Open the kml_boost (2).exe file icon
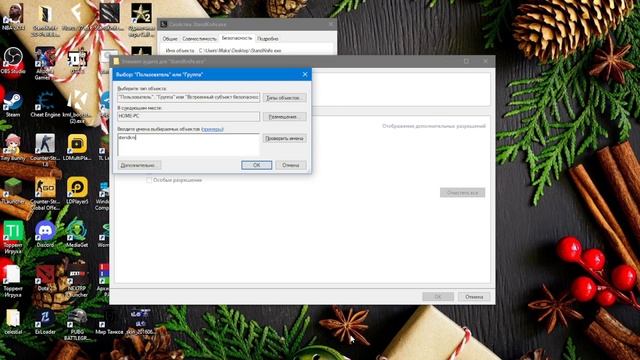 (77, 107)
